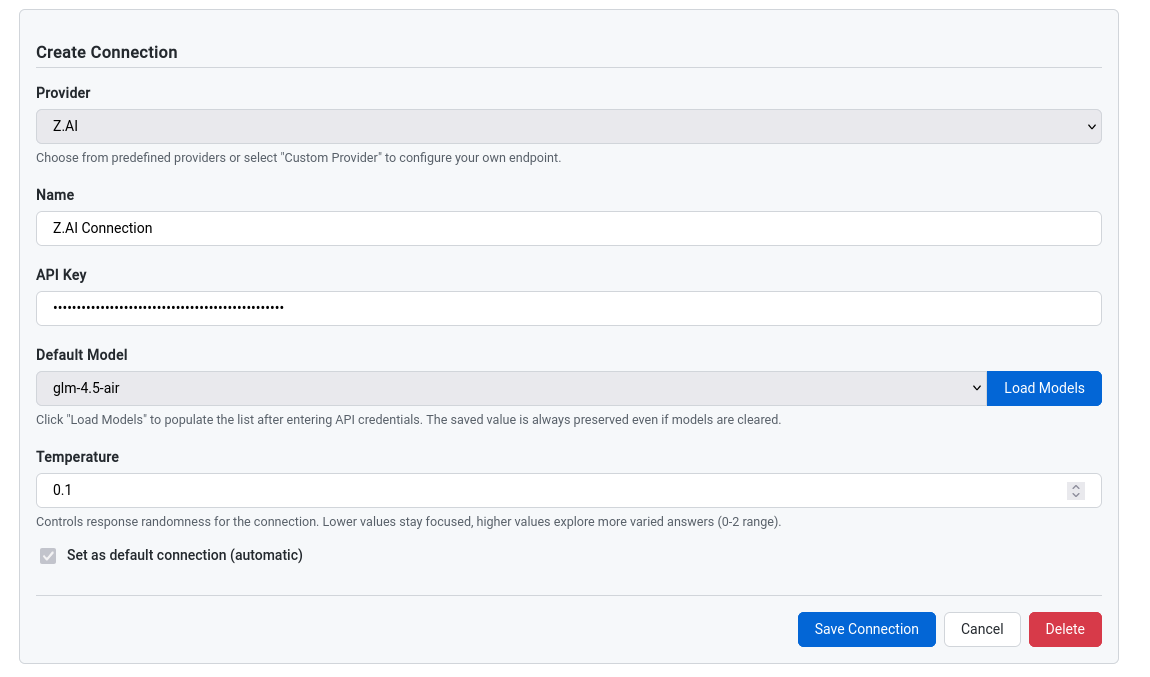The height and width of the screenshot is (677, 1150).
Task: Click the API Key field label
Action: [61, 275]
